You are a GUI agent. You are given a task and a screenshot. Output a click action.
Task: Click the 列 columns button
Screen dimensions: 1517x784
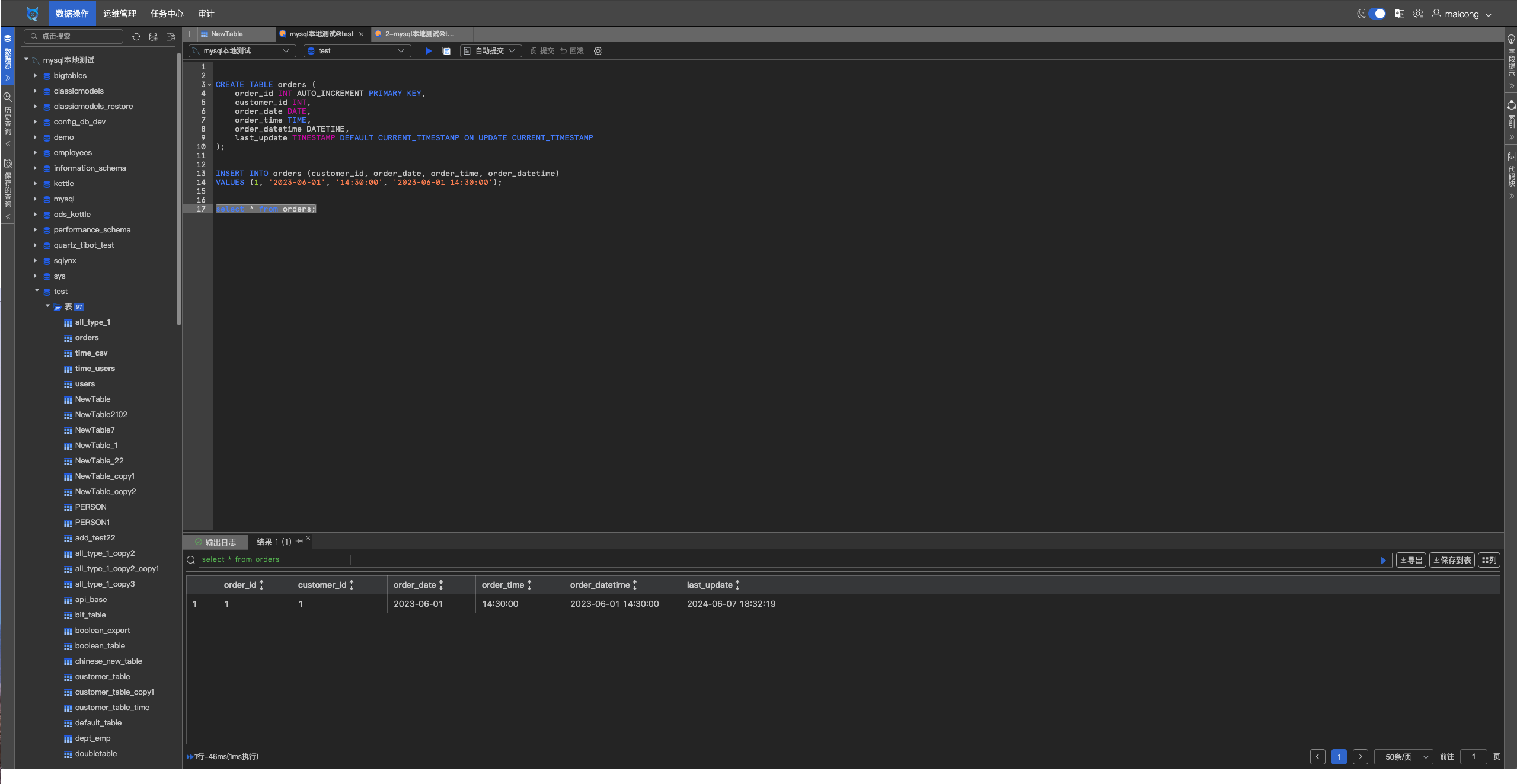pos(1489,560)
